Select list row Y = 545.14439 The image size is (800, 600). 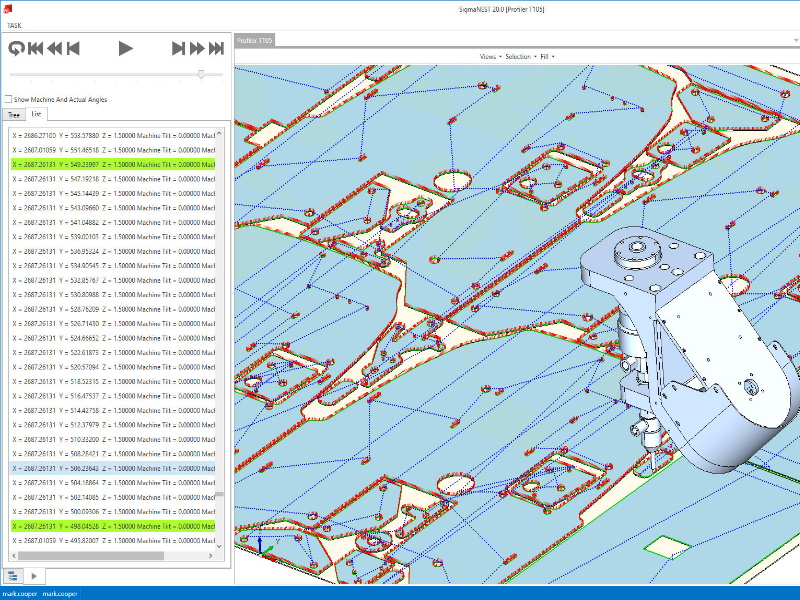pos(113,193)
